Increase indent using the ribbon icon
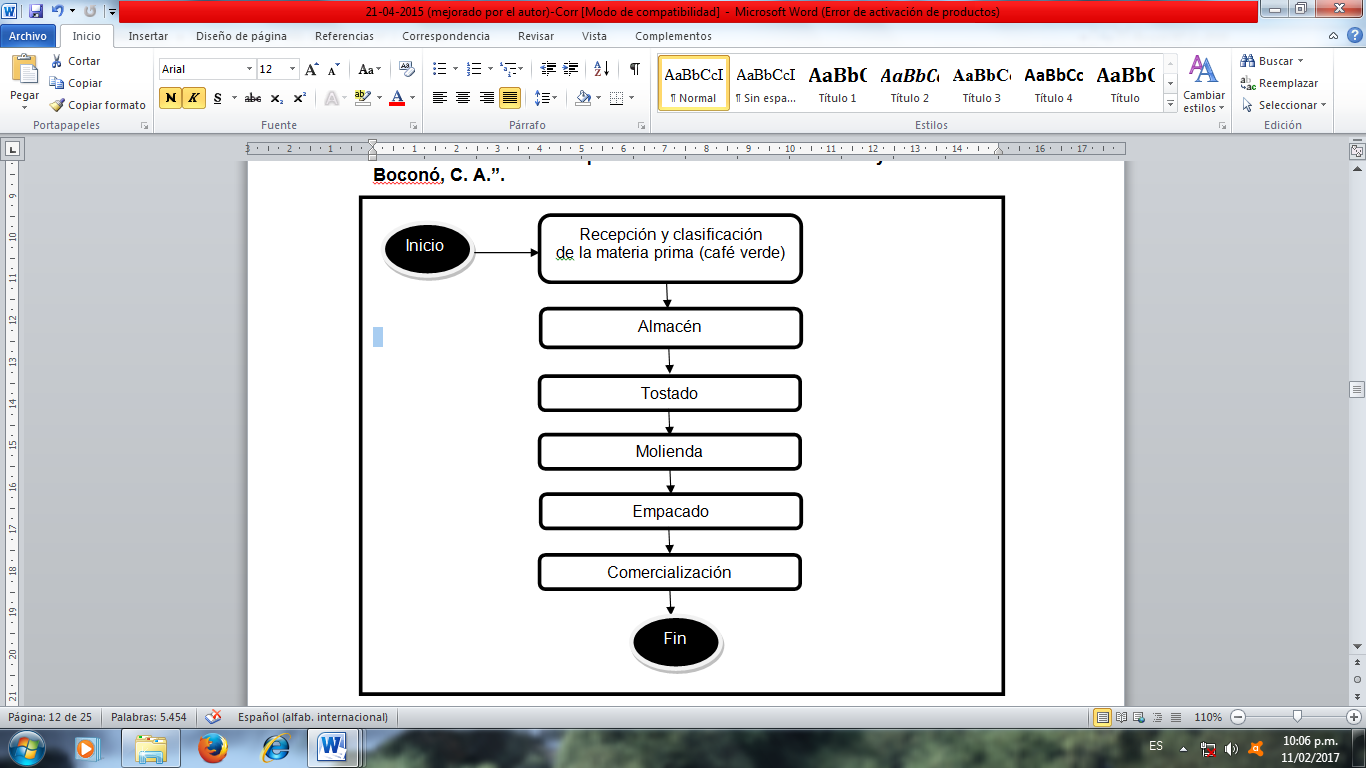This screenshot has width=1366, height=768. coord(571,69)
